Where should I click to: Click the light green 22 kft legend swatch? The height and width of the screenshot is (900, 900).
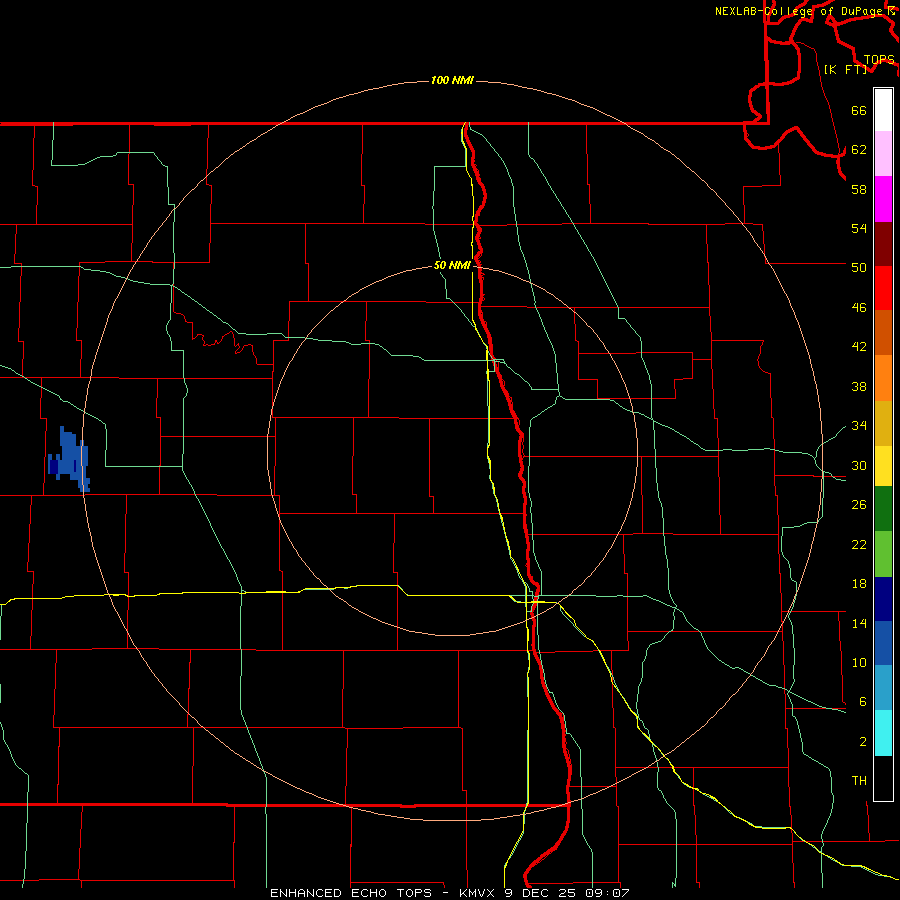tap(883, 554)
